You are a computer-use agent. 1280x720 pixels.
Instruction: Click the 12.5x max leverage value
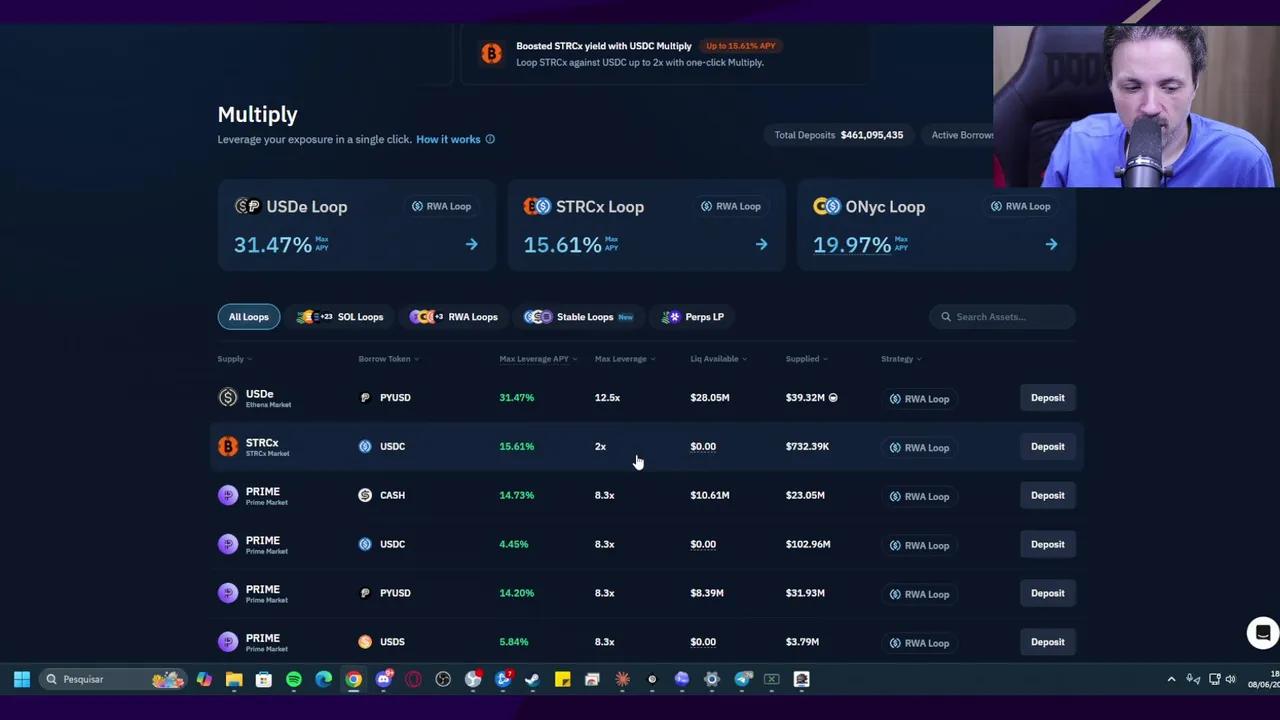(607, 398)
